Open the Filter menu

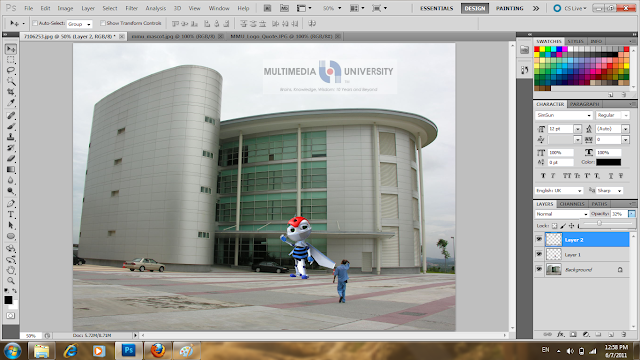131,8
